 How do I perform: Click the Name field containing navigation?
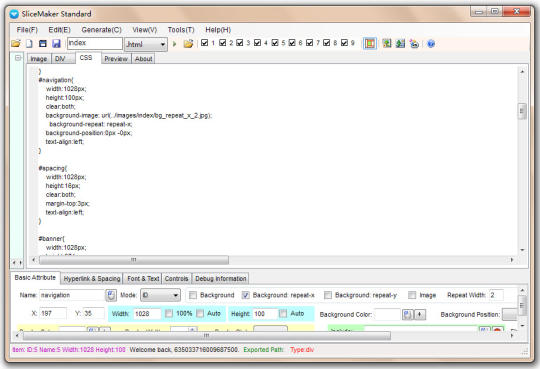coord(73,295)
